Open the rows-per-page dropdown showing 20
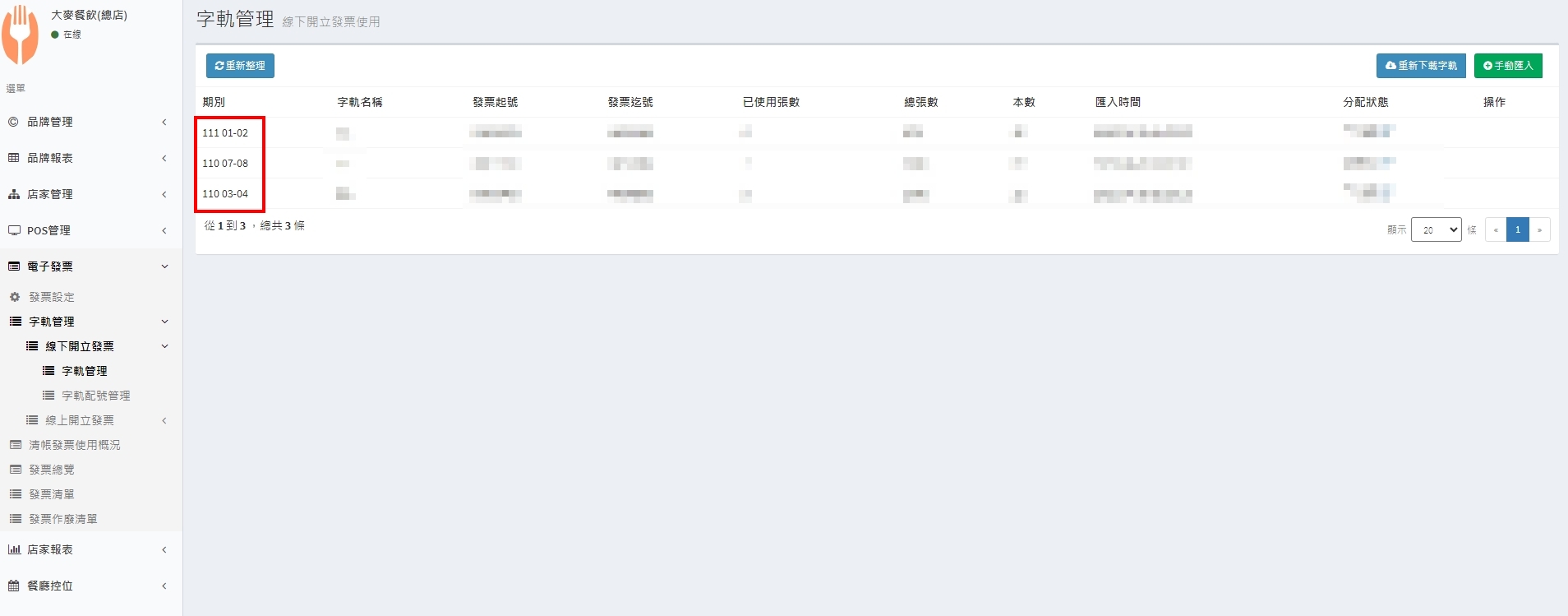The image size is (1568, 616). [x=1436, y=230]
